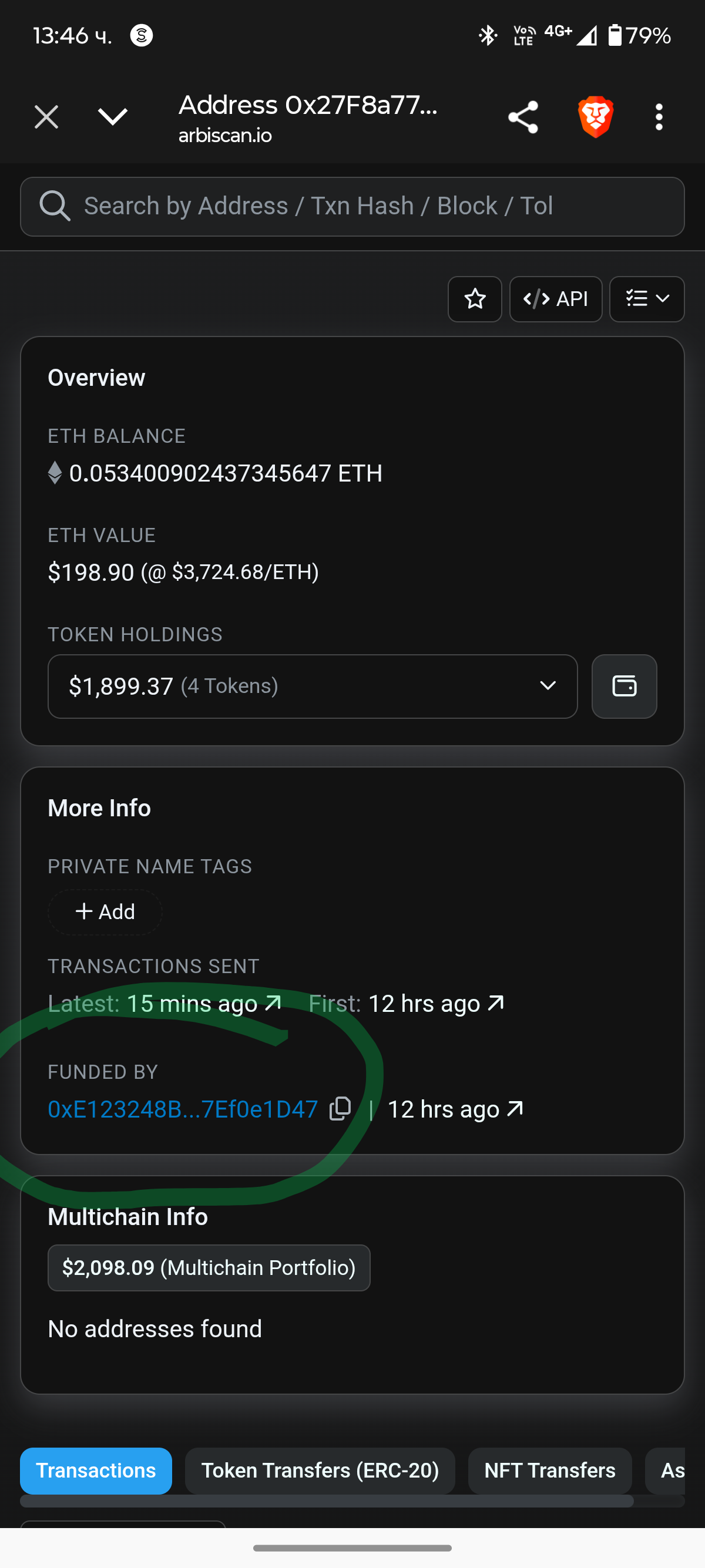Open Multichain Portfolio $2,098.09 button
This screenshot has width=705, height=1568.
pos(209,1267)
